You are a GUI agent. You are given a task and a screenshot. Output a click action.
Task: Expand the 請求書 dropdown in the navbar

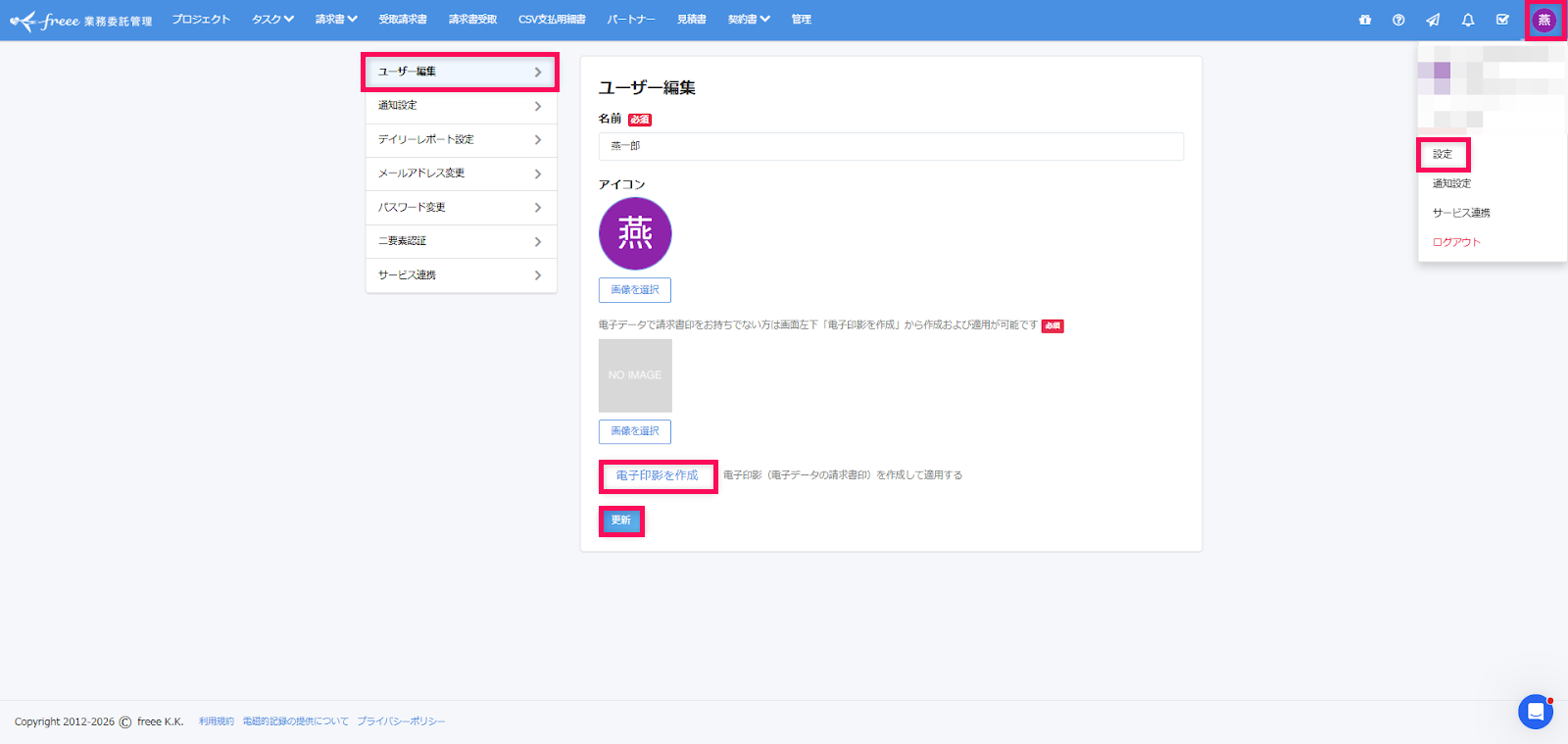pyautogui.click(x=336, y=20)
